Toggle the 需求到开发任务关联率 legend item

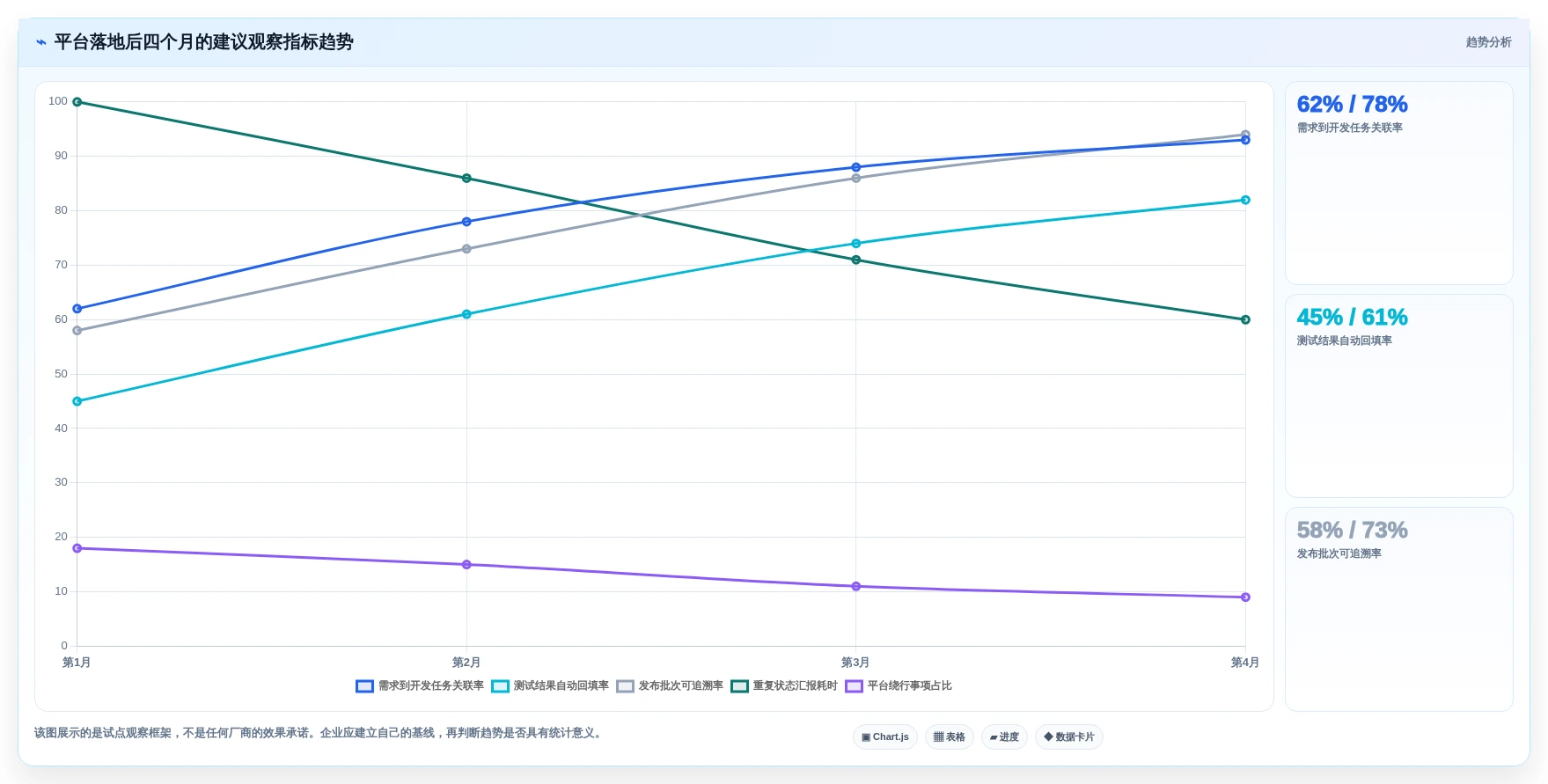[420, 686]
